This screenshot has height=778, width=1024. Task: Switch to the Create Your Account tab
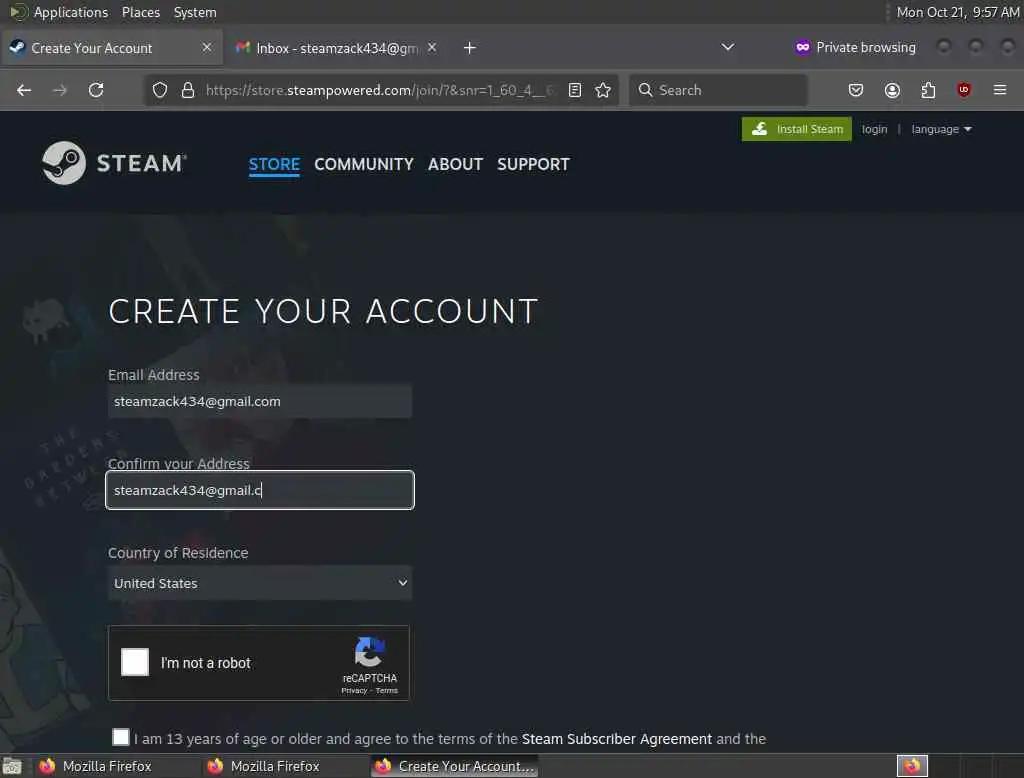(112, 48)
